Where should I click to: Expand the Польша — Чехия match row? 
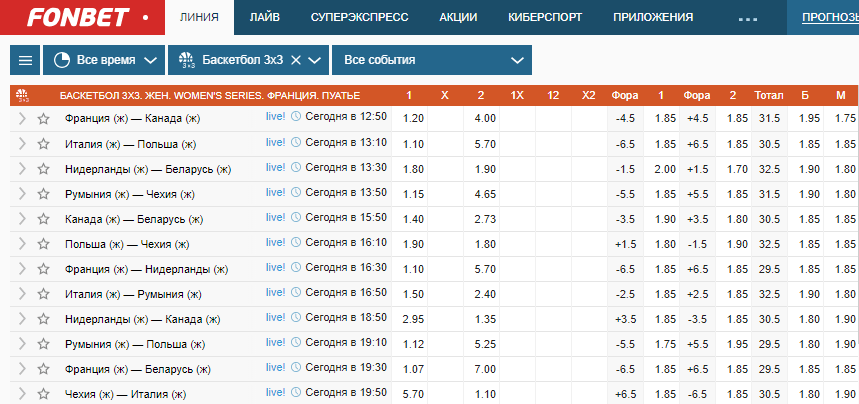(22, 244)
